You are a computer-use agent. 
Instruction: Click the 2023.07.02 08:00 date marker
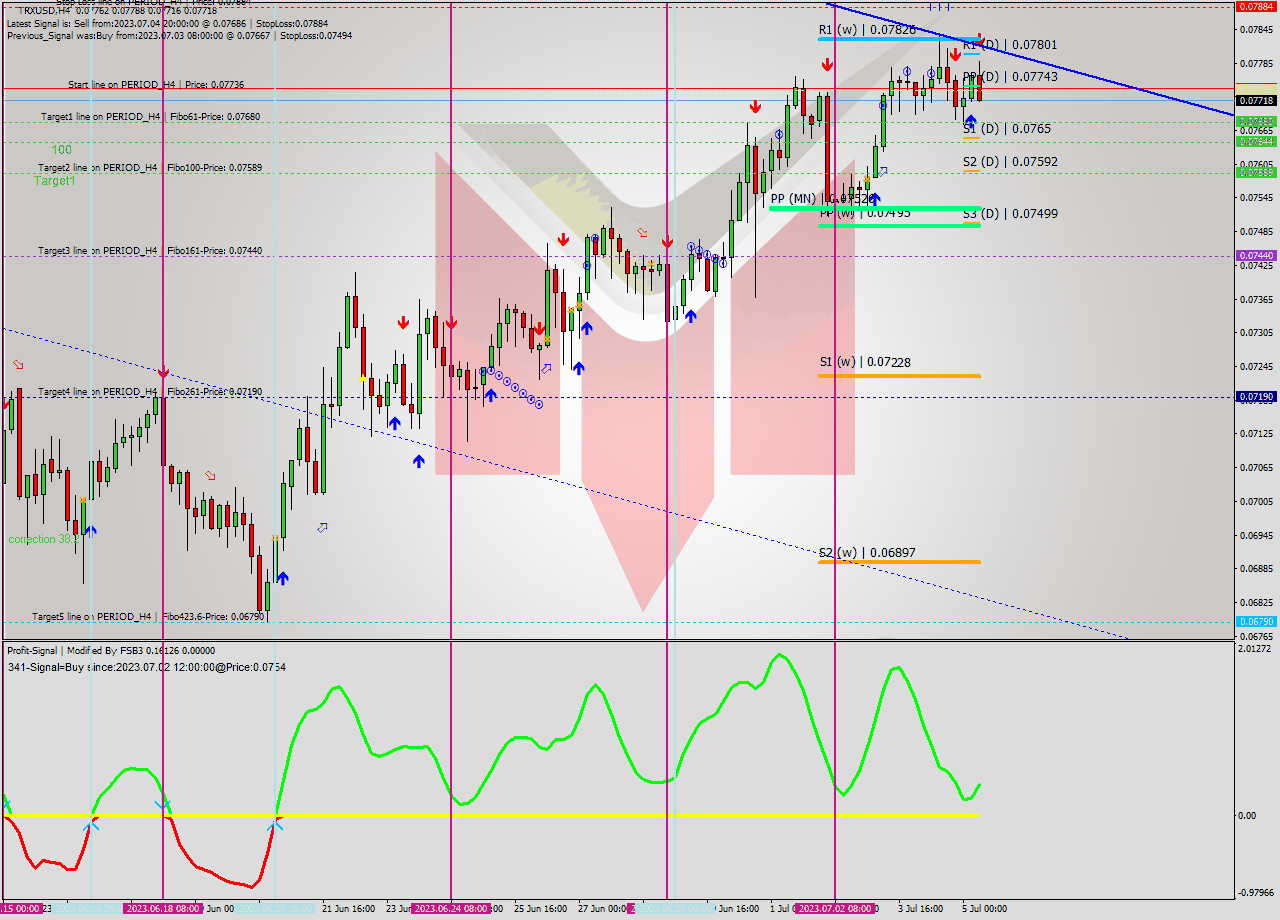click(835, 909)
